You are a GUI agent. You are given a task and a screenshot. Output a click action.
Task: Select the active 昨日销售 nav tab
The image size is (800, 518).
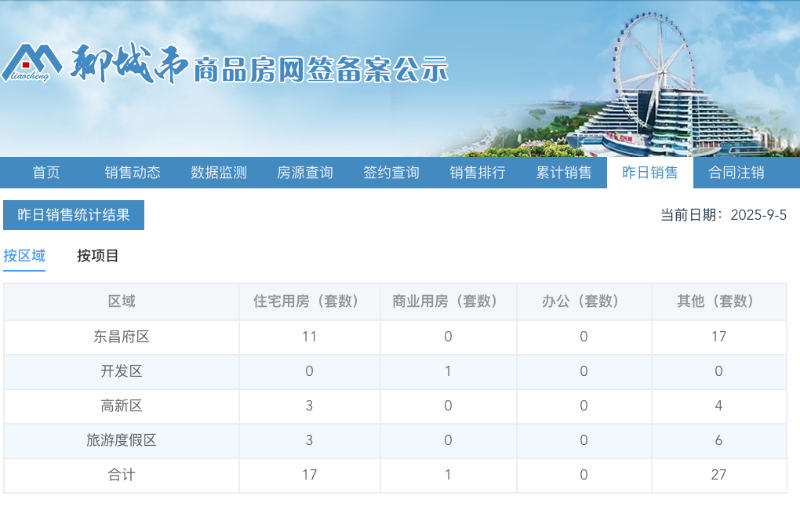(x=650, y=173)
